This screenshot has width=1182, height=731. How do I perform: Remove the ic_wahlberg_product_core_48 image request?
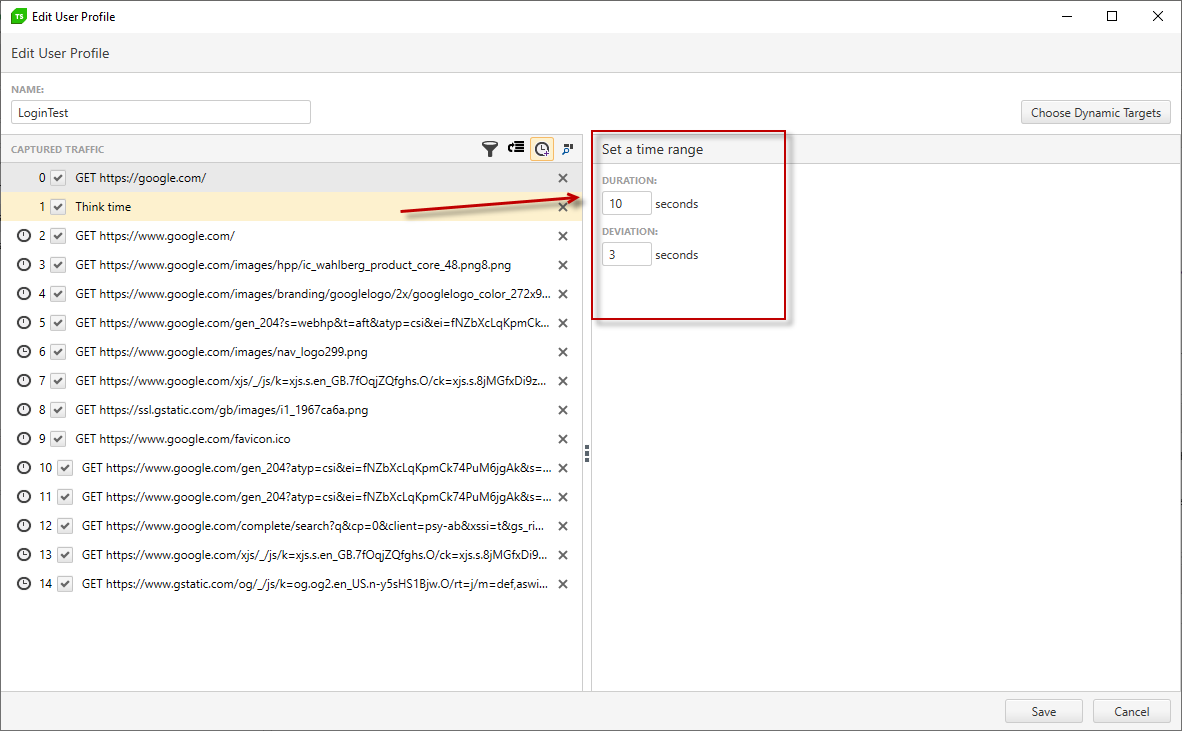pos(562,265)
